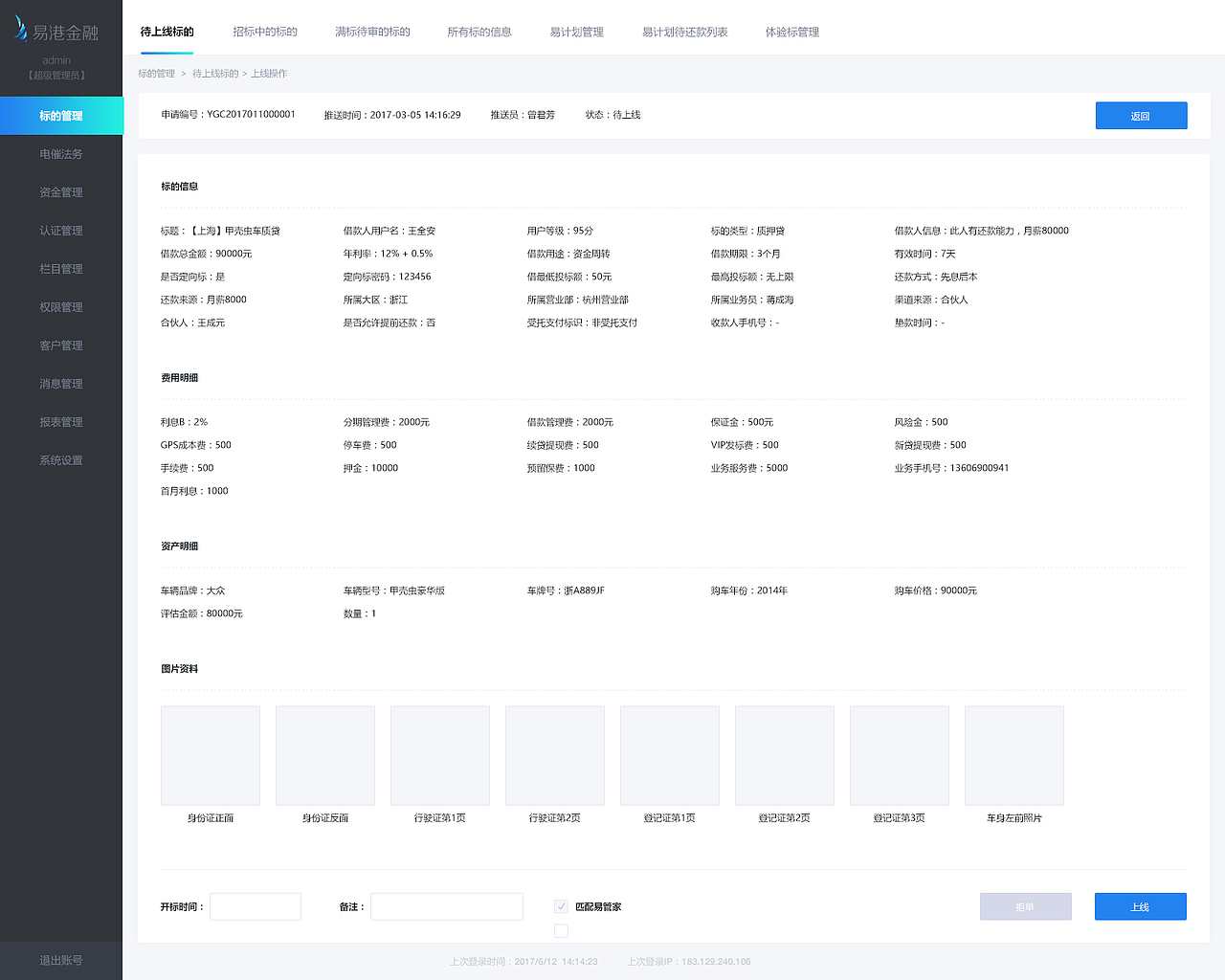Click the 定向标密码 123456 text
The height and width of the screenshot is (980, 1225).
point(387,277)
